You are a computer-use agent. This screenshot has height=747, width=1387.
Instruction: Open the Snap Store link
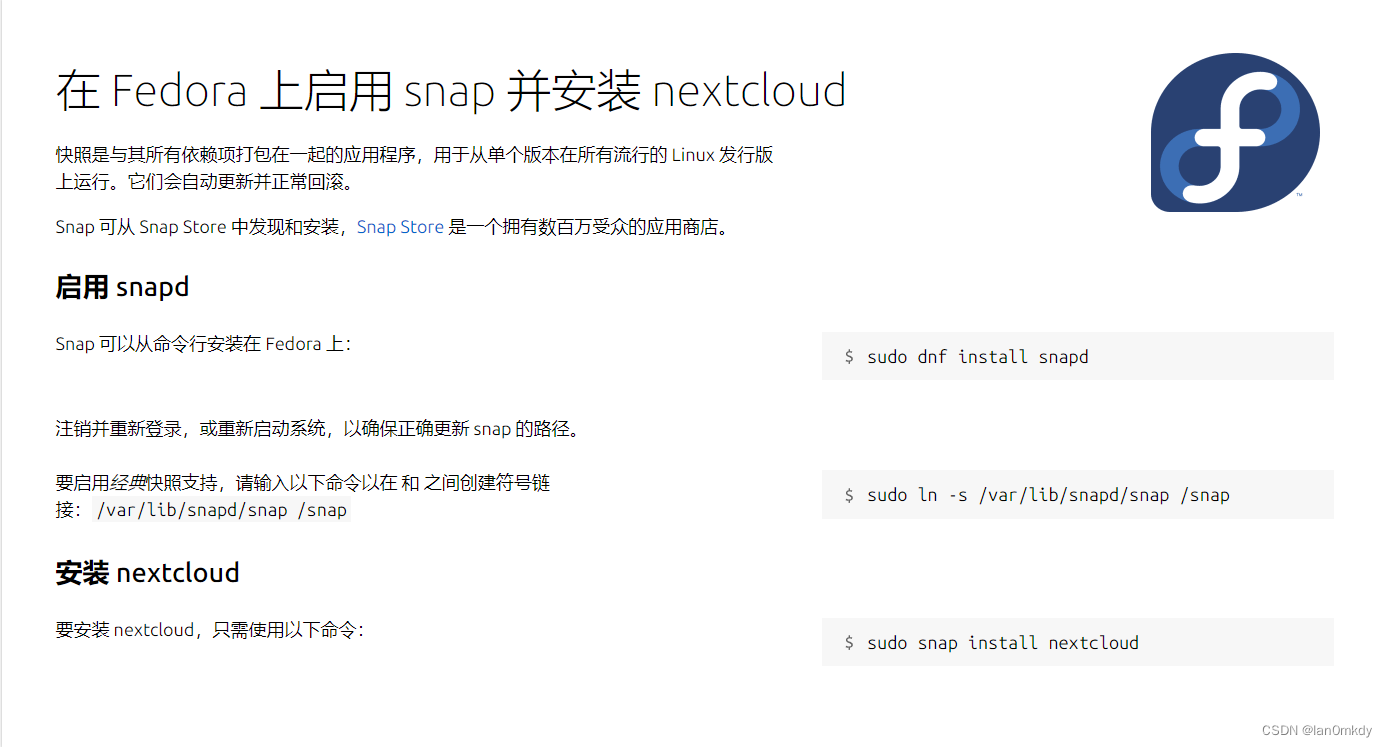pyautogui.click(x=400, y=227)
